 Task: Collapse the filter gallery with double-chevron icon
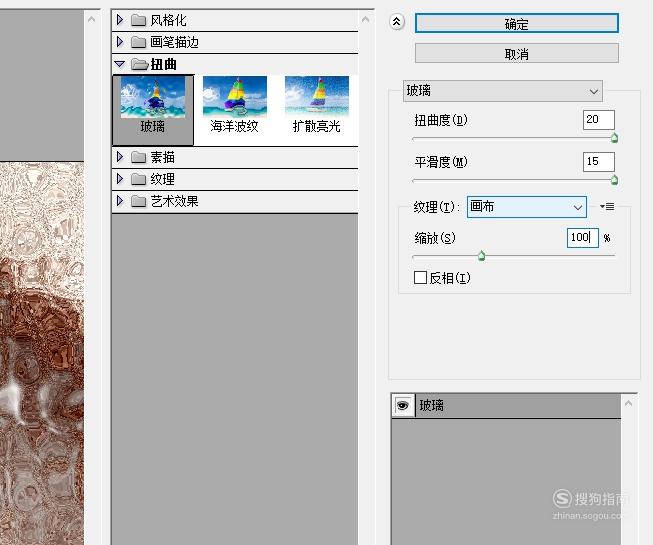(396, 22)
